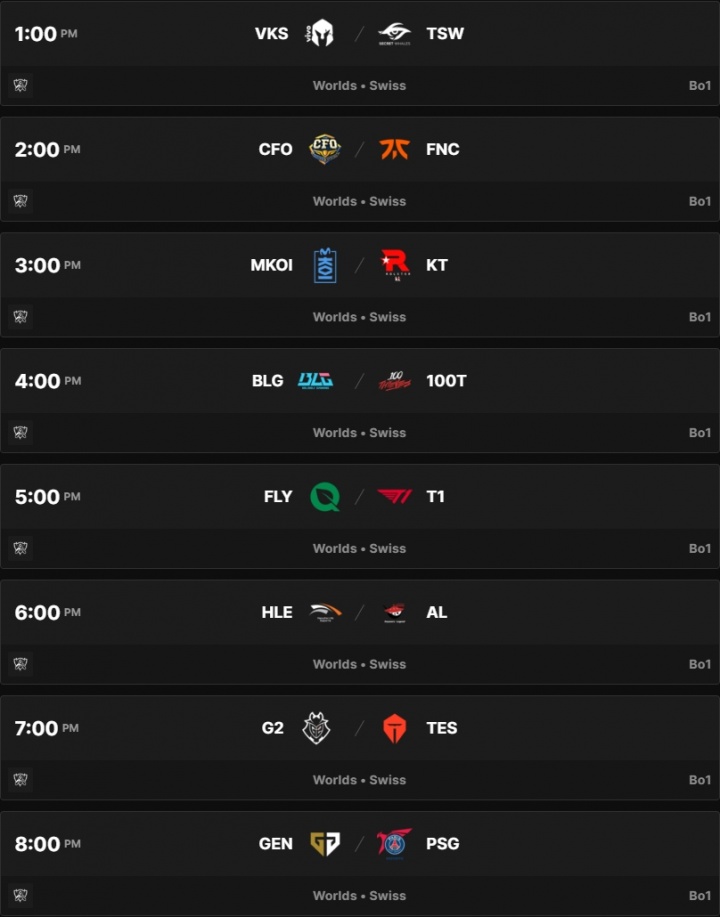The image size is (720, 917).
Task: Click the gold Gen.G logo
Action: point(324,843)
